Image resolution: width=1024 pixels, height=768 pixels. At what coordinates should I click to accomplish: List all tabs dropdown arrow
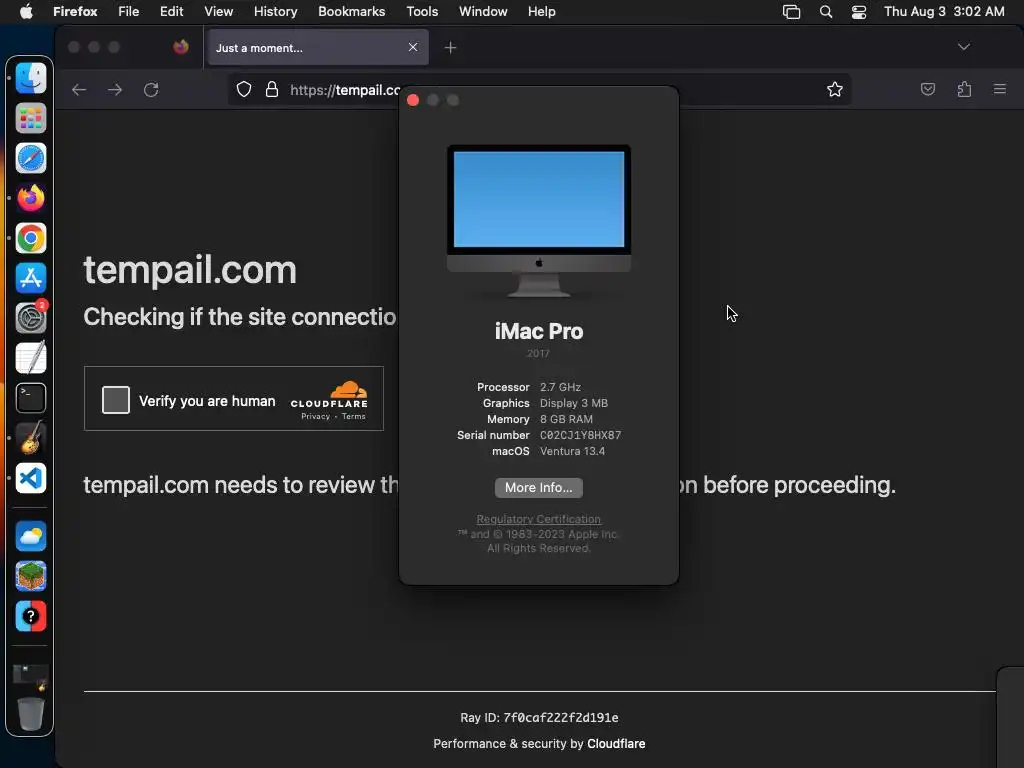(963, 47)
